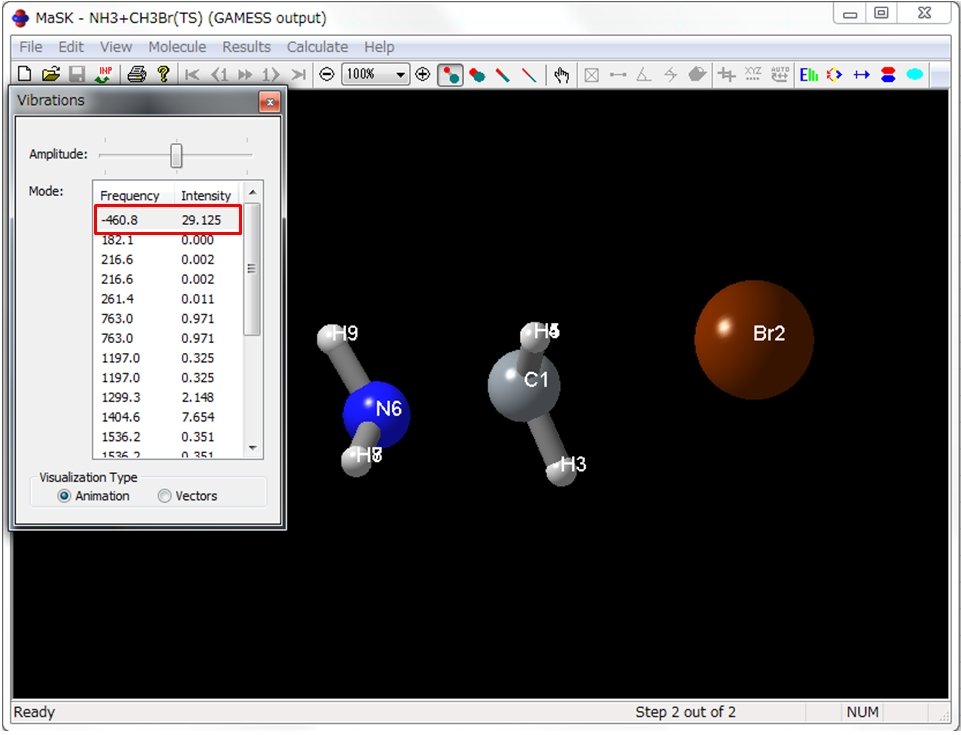The image size is (961, 735).
Task: Export the INP input file
Action: [x=105, y=74]
